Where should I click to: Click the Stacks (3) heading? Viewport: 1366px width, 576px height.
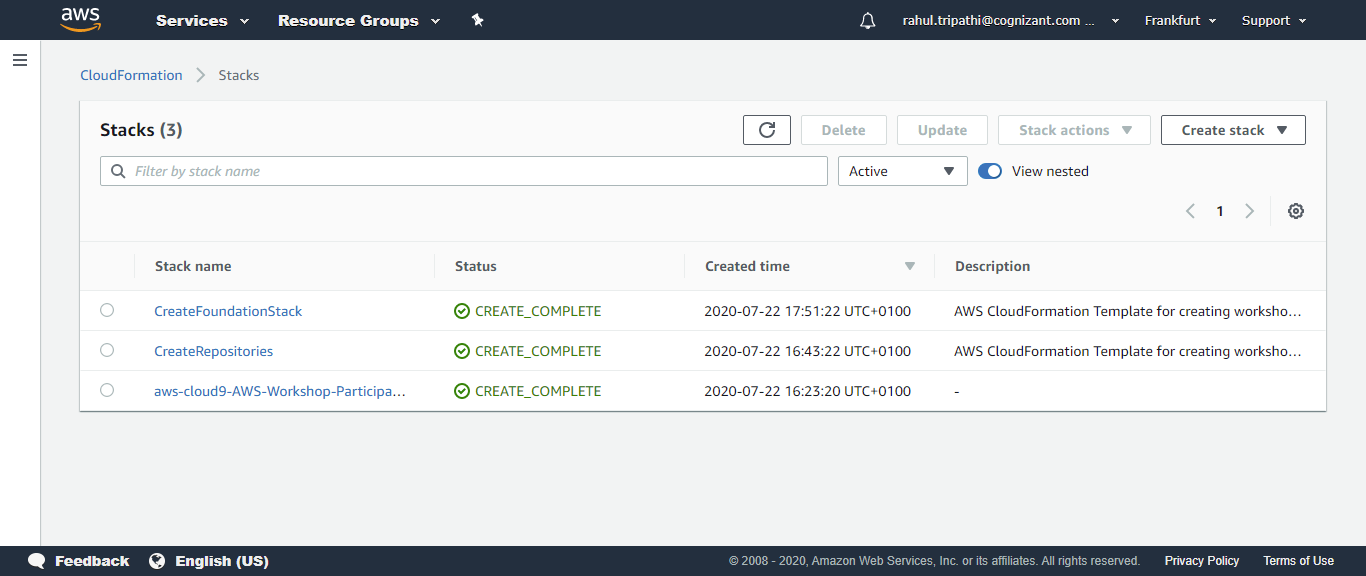click(141, 130)
